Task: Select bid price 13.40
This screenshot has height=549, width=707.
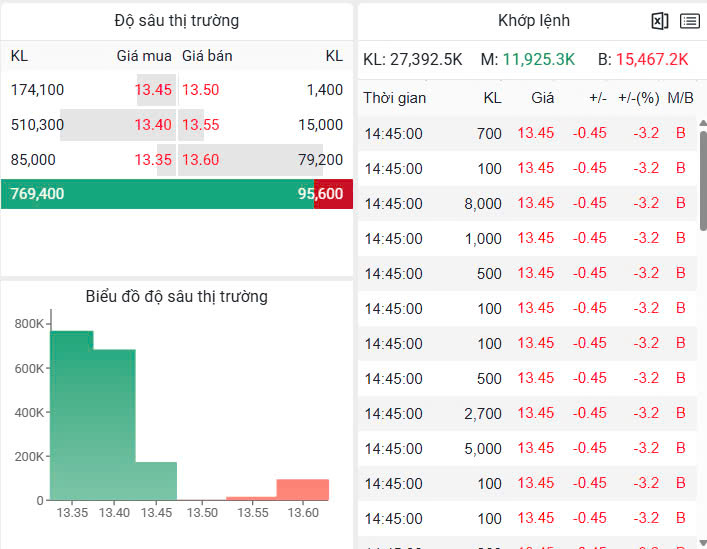Action: [x=153, y=125]
